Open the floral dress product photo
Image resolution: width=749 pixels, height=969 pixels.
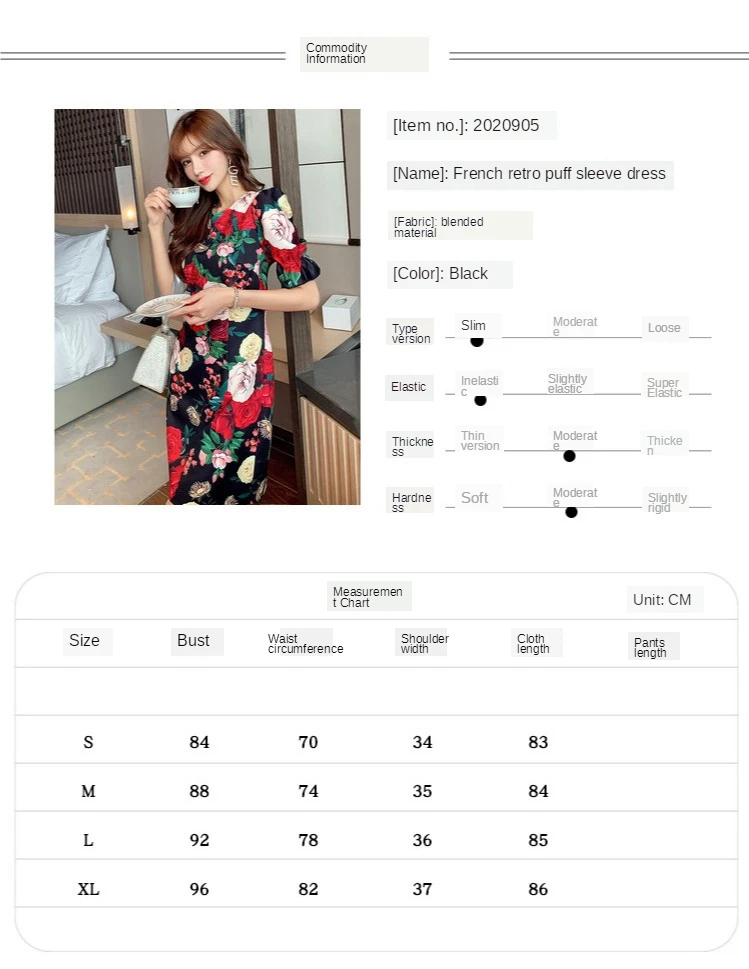click(x=207, y=307)
